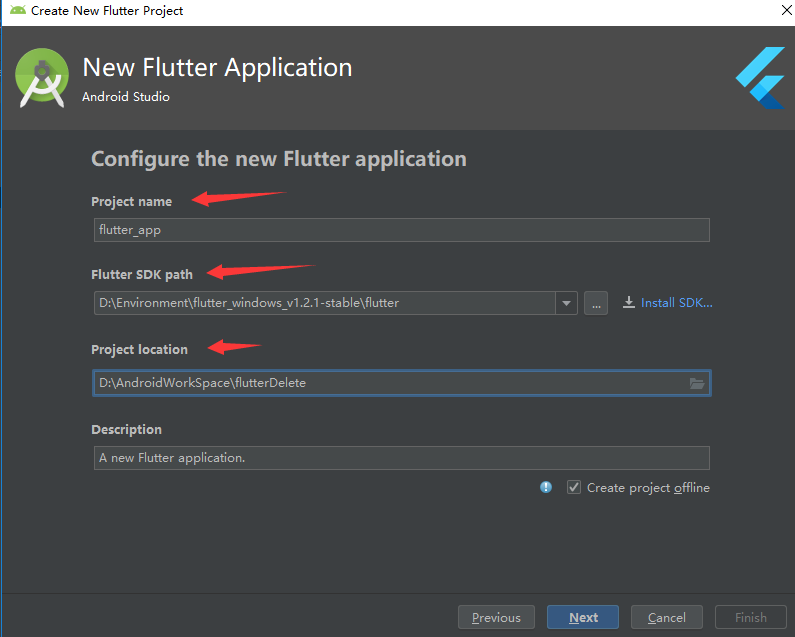The width and height of the screenshot is (795, 637).
Task: Click the Project name label
Action: (131, 202)
